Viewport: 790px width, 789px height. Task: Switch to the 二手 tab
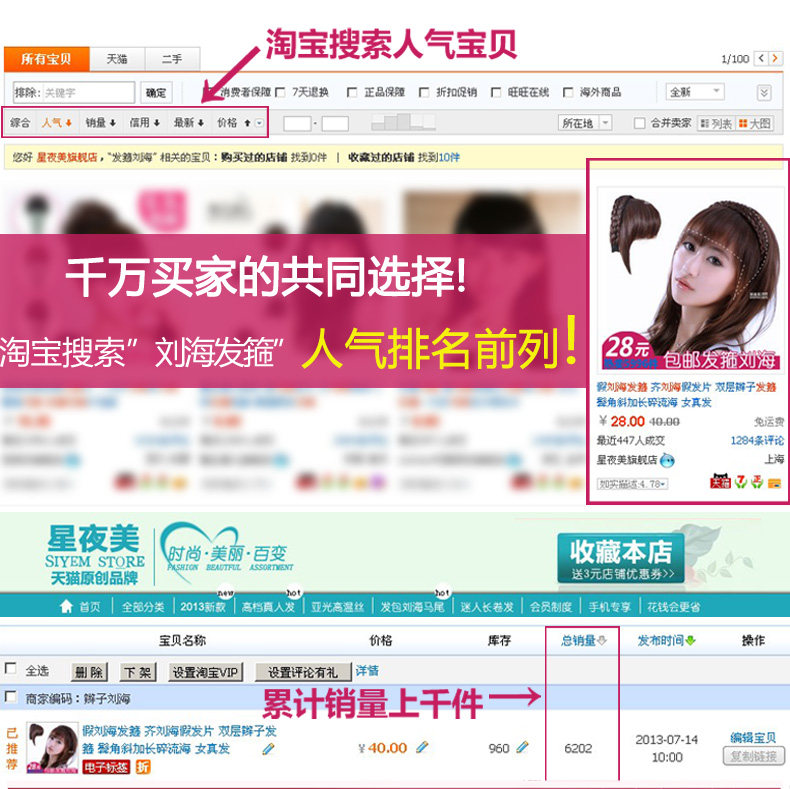(172, 59)
